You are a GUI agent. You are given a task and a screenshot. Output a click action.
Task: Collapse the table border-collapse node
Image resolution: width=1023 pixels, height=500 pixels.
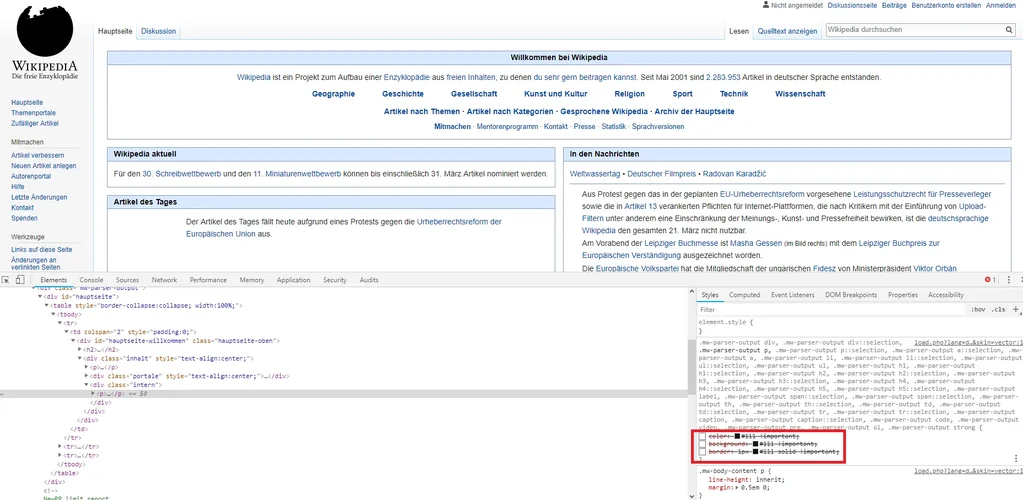click(x=46, y=305)
